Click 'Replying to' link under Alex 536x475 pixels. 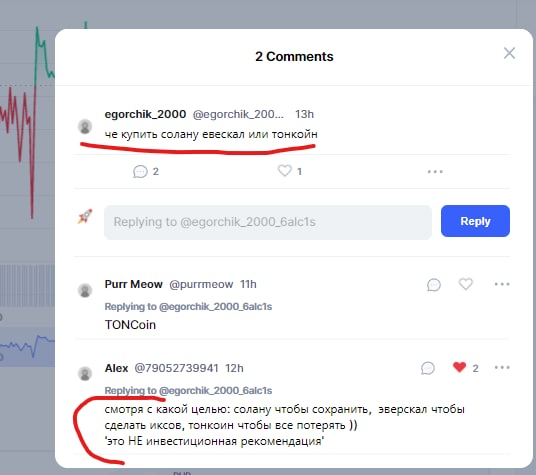tap(188, 390)
